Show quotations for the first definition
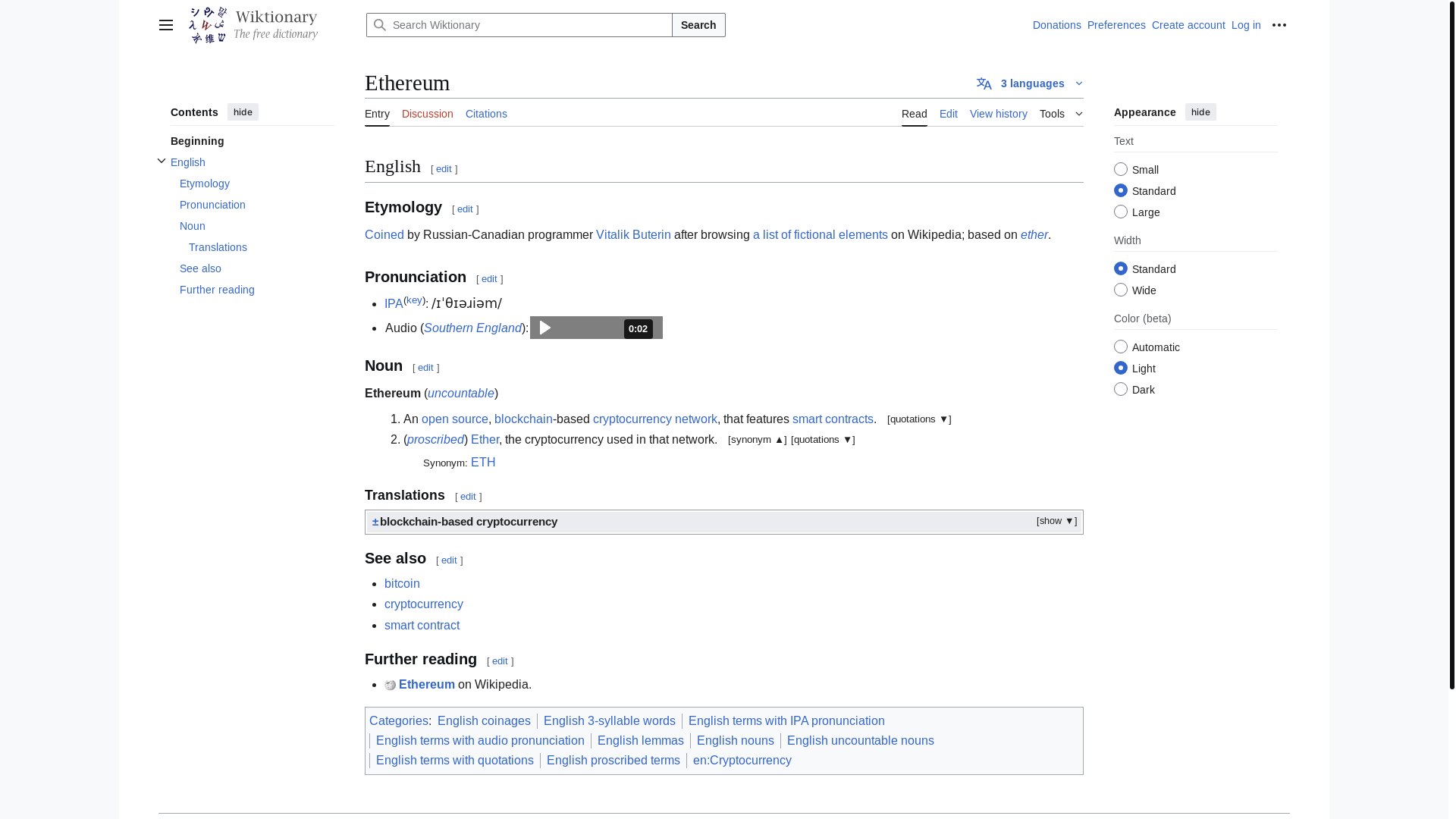 (919, 419)
